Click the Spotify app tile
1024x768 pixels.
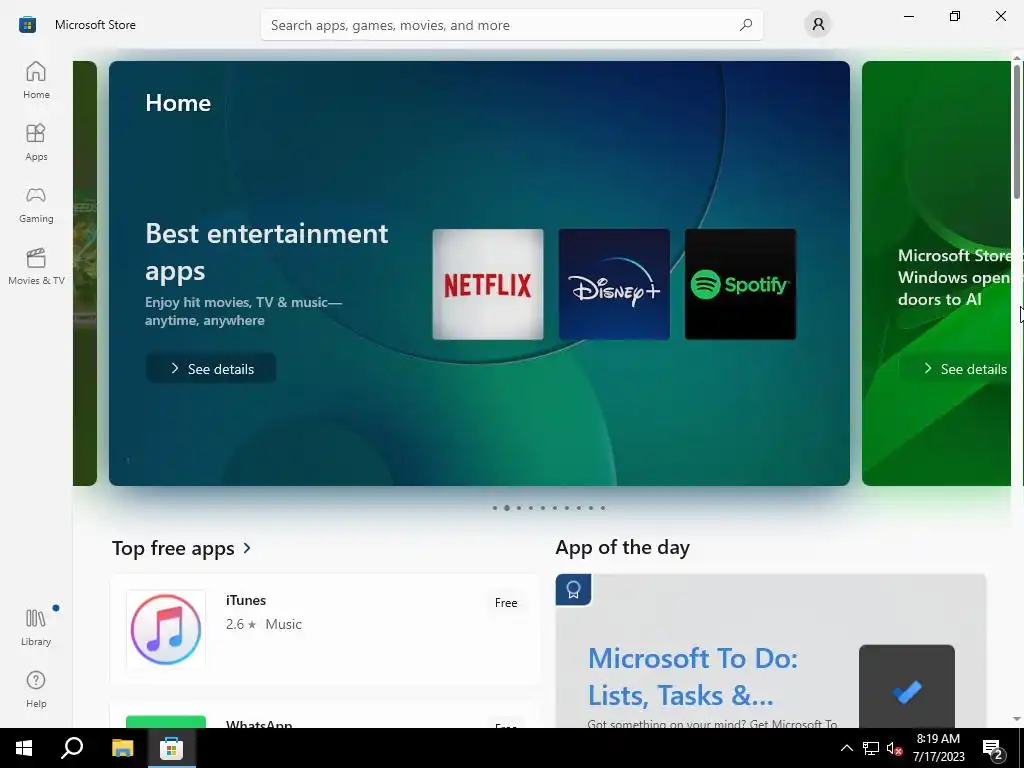click(x=740, y=284)
